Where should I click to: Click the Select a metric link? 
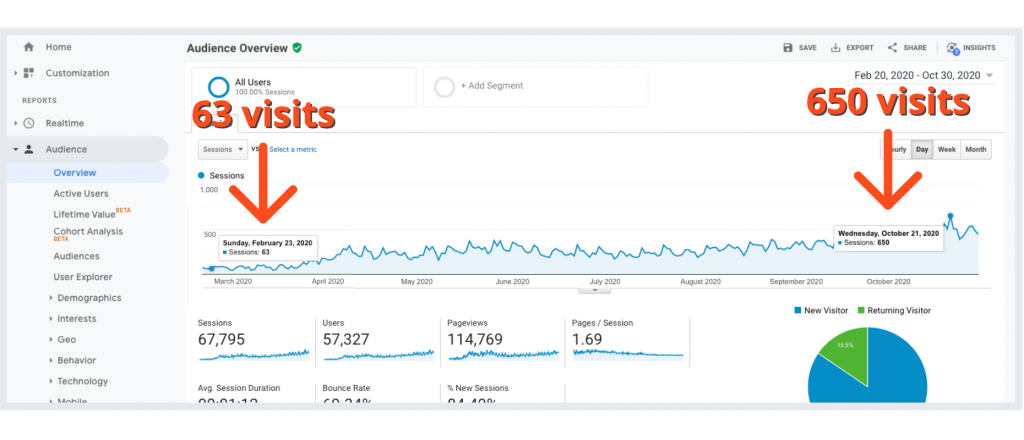(293, 149)
